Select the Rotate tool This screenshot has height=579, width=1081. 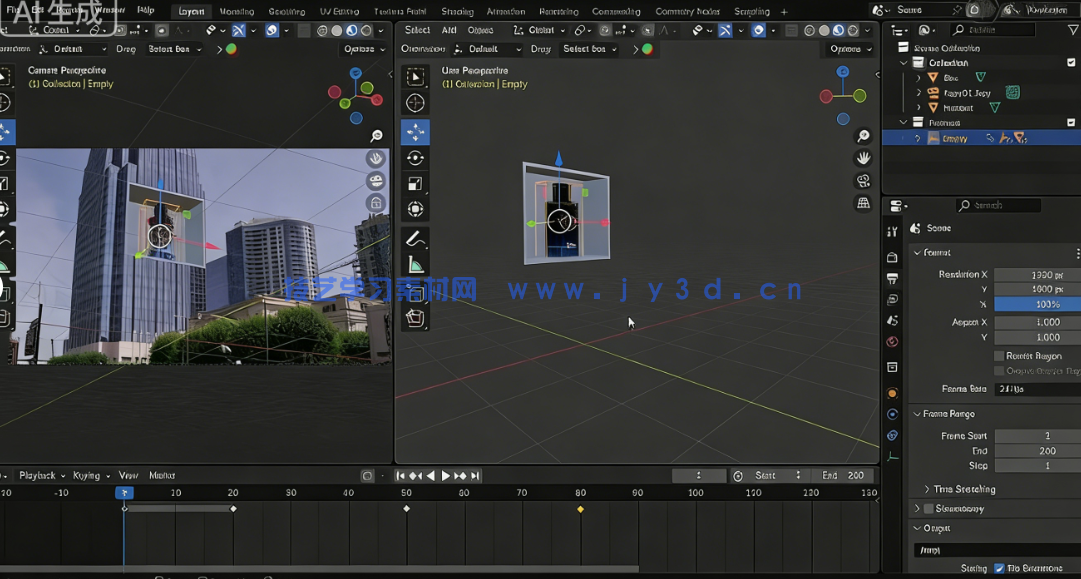[x=415, y=157]
